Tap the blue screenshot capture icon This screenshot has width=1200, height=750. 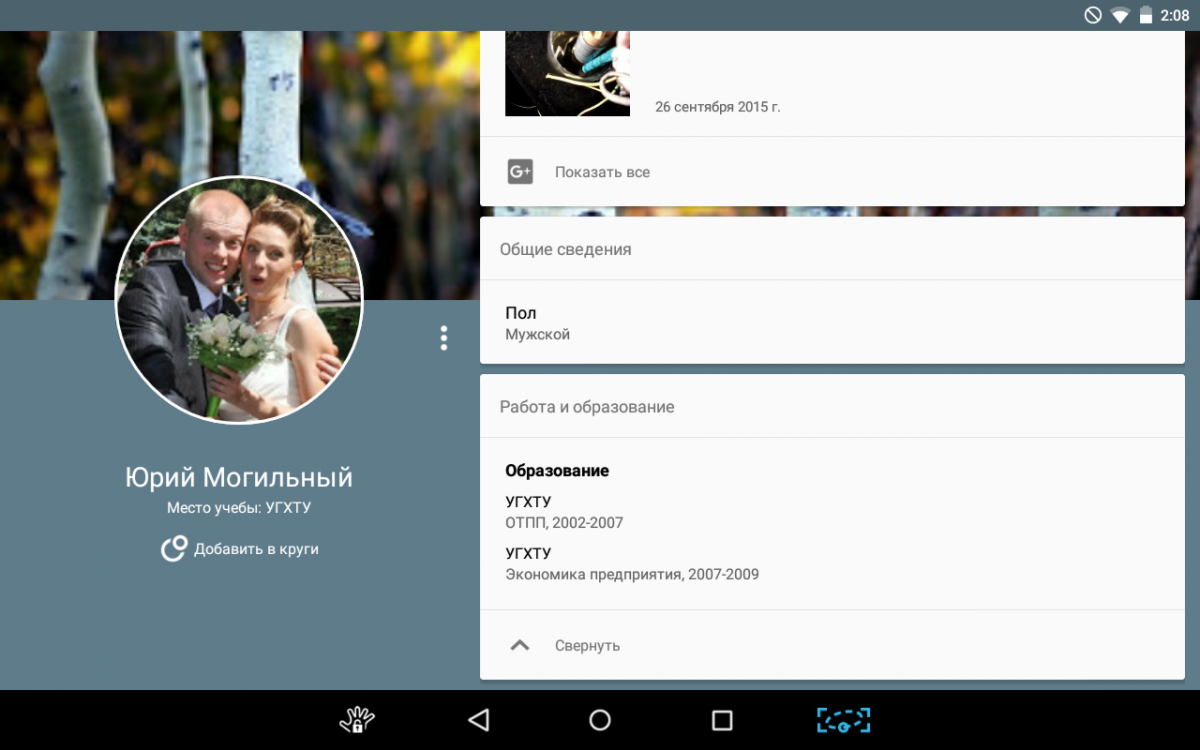pos(844,720)
